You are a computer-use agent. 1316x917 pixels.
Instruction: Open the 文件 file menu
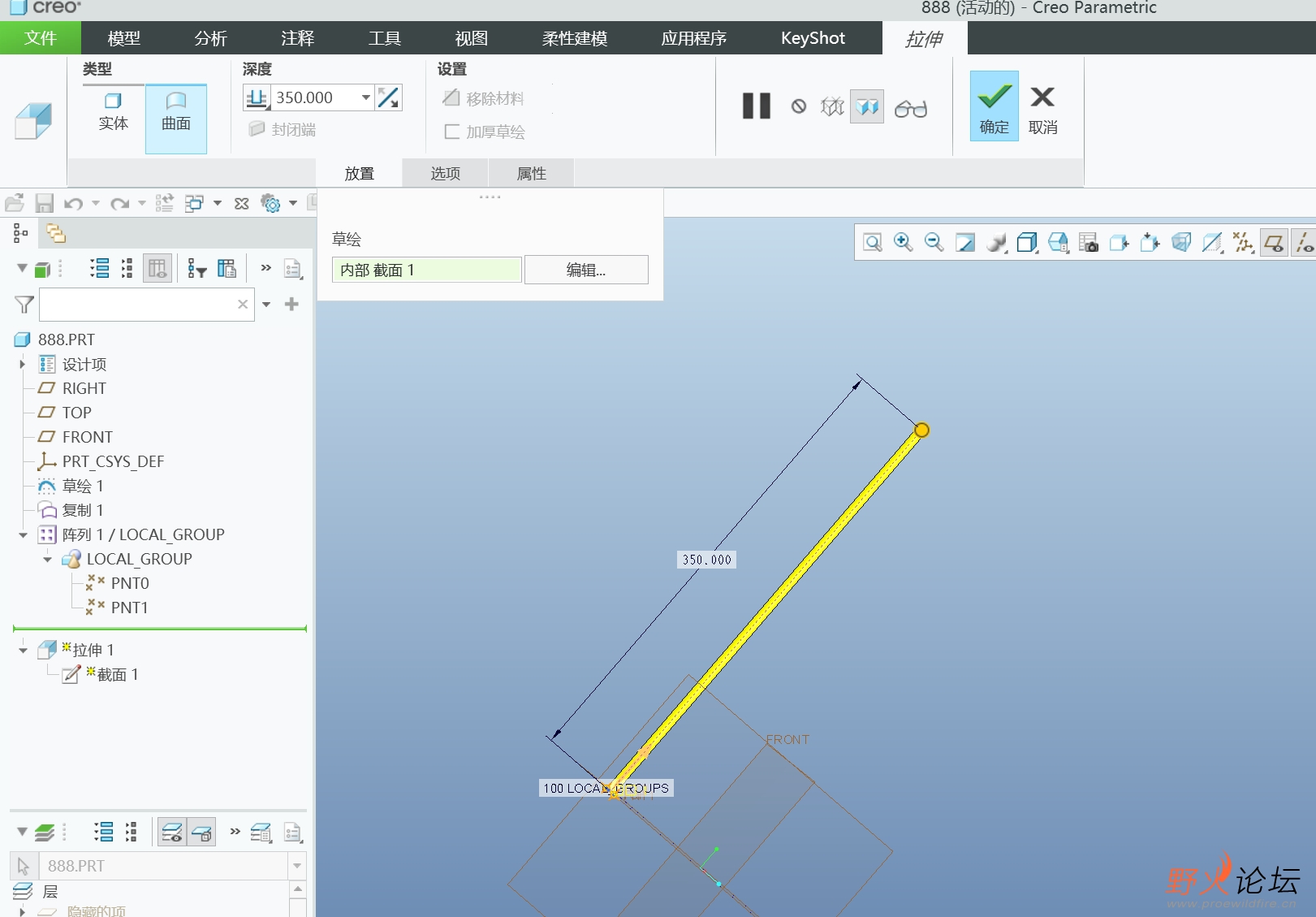point(41,38)
